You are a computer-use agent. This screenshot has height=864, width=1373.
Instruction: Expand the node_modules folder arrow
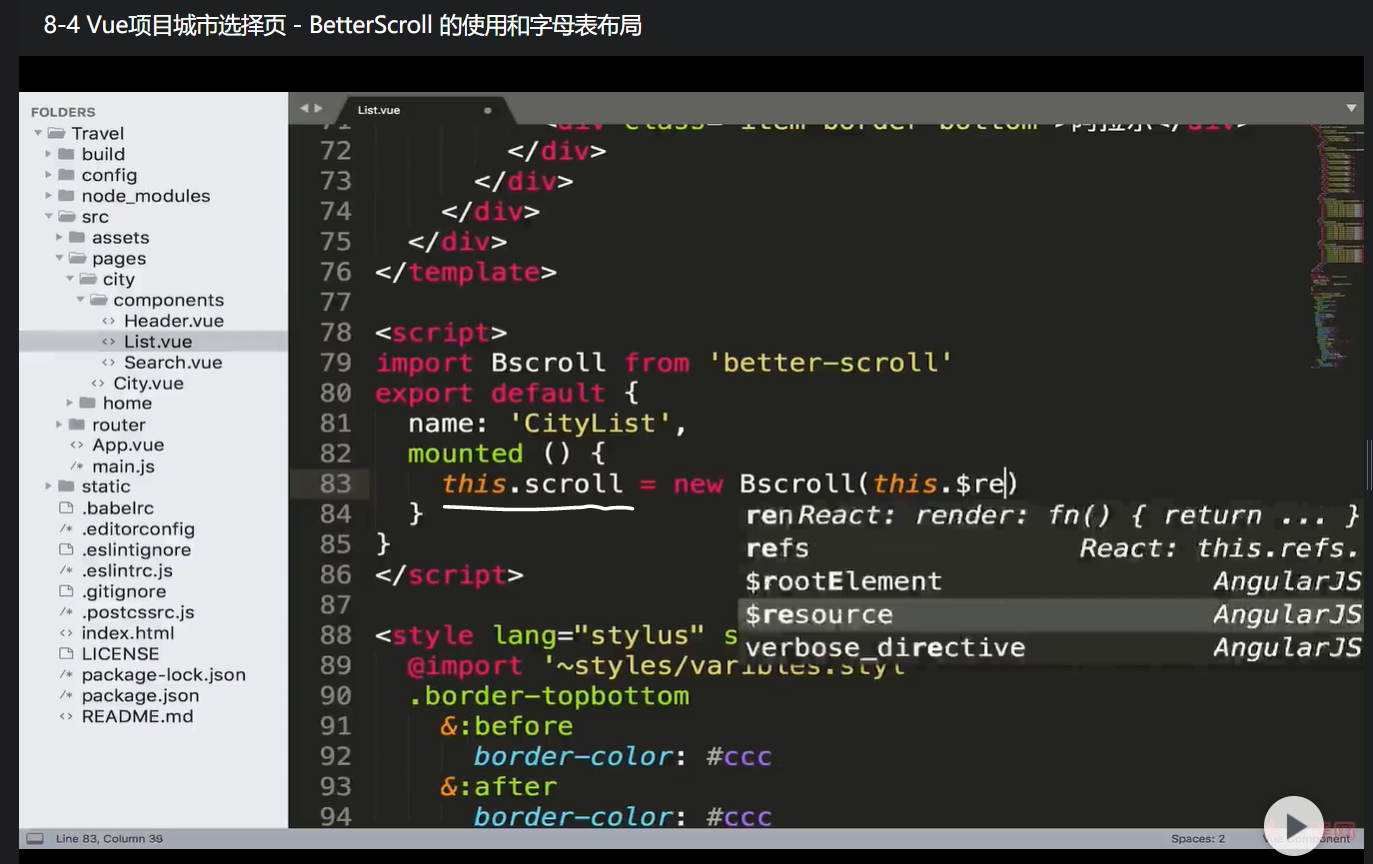tap(48, 196)
